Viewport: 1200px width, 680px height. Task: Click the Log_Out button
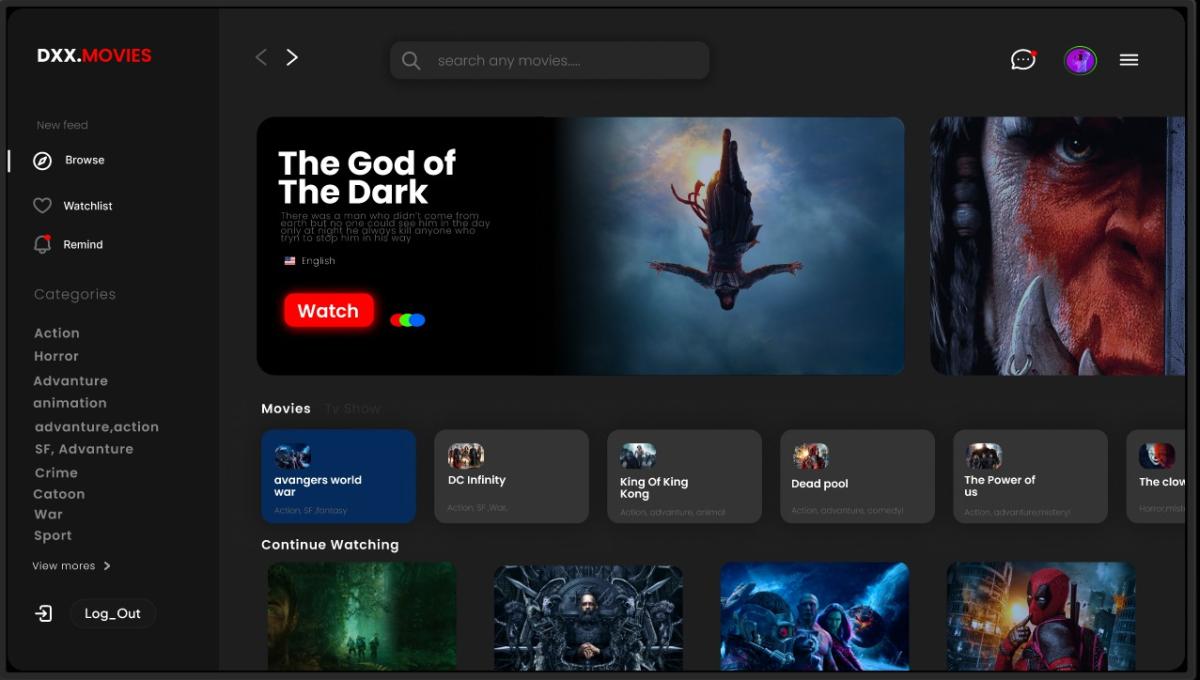[x=113, y=614]
